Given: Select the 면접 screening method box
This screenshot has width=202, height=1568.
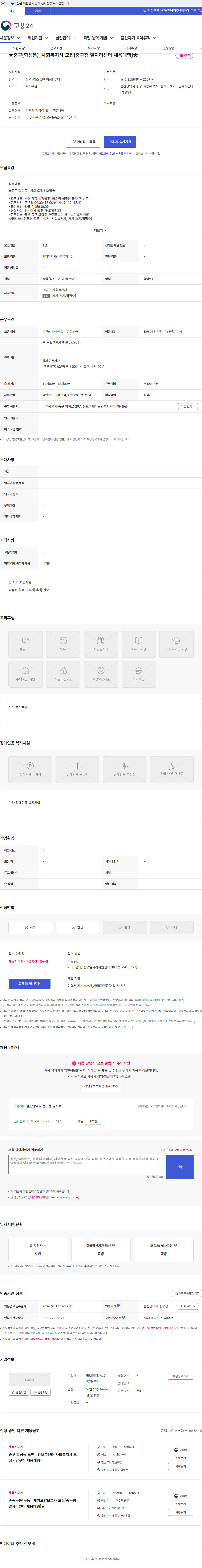Looking at the screenshot, I should coord(77,927).
